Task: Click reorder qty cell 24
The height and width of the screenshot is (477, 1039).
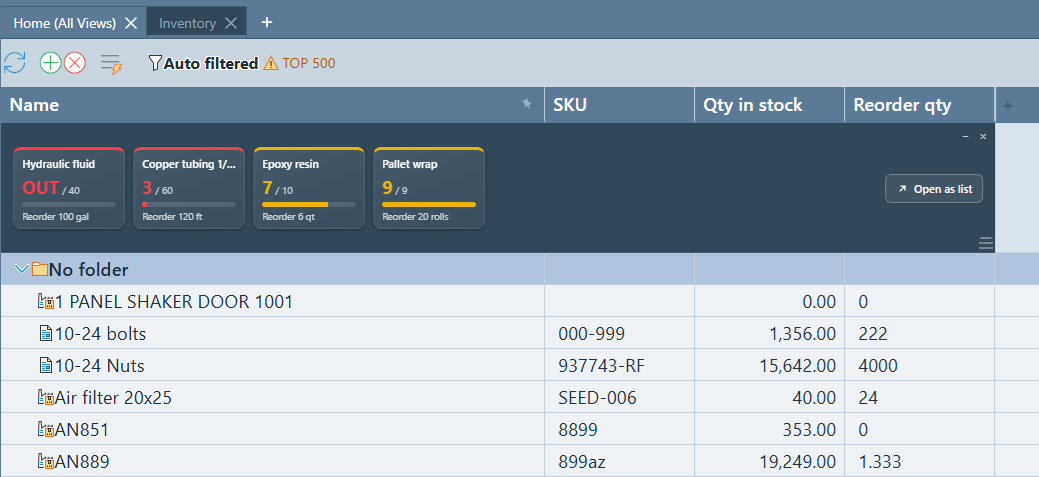Action: (x=920, y=397)
